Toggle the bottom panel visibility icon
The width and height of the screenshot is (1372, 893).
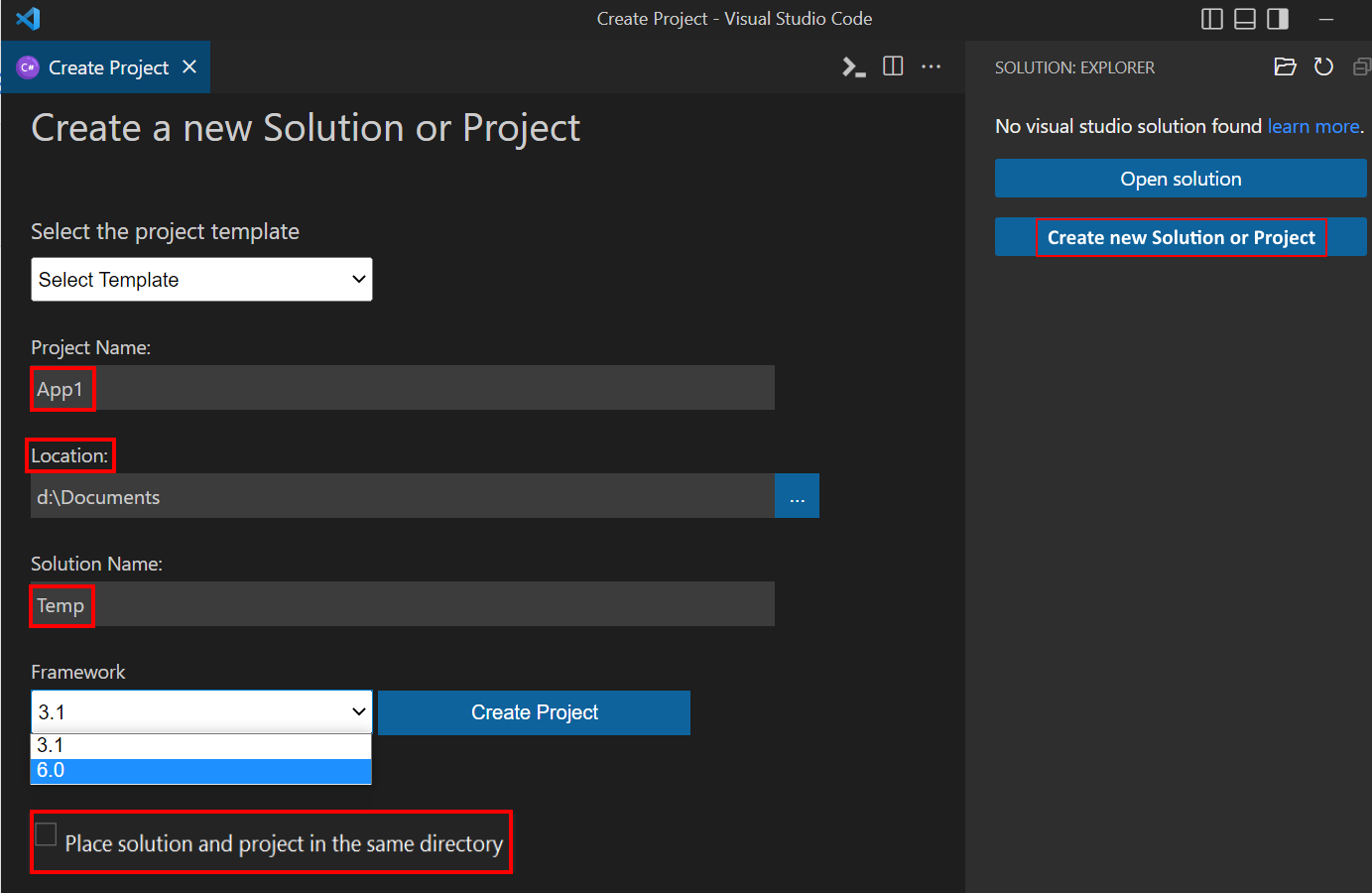coord(1244,18)
